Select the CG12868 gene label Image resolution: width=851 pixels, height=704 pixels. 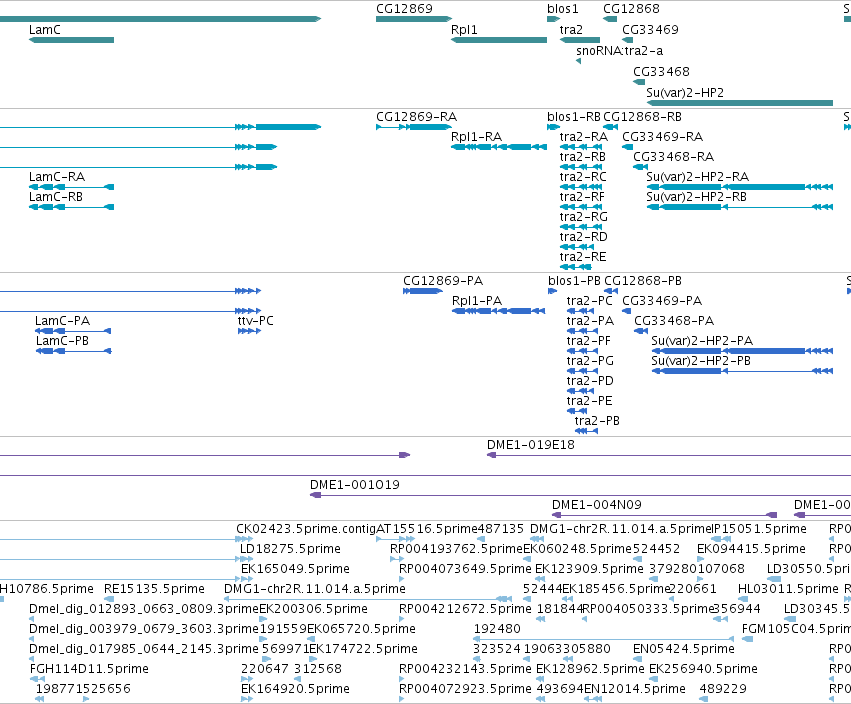tap(631, 9)
